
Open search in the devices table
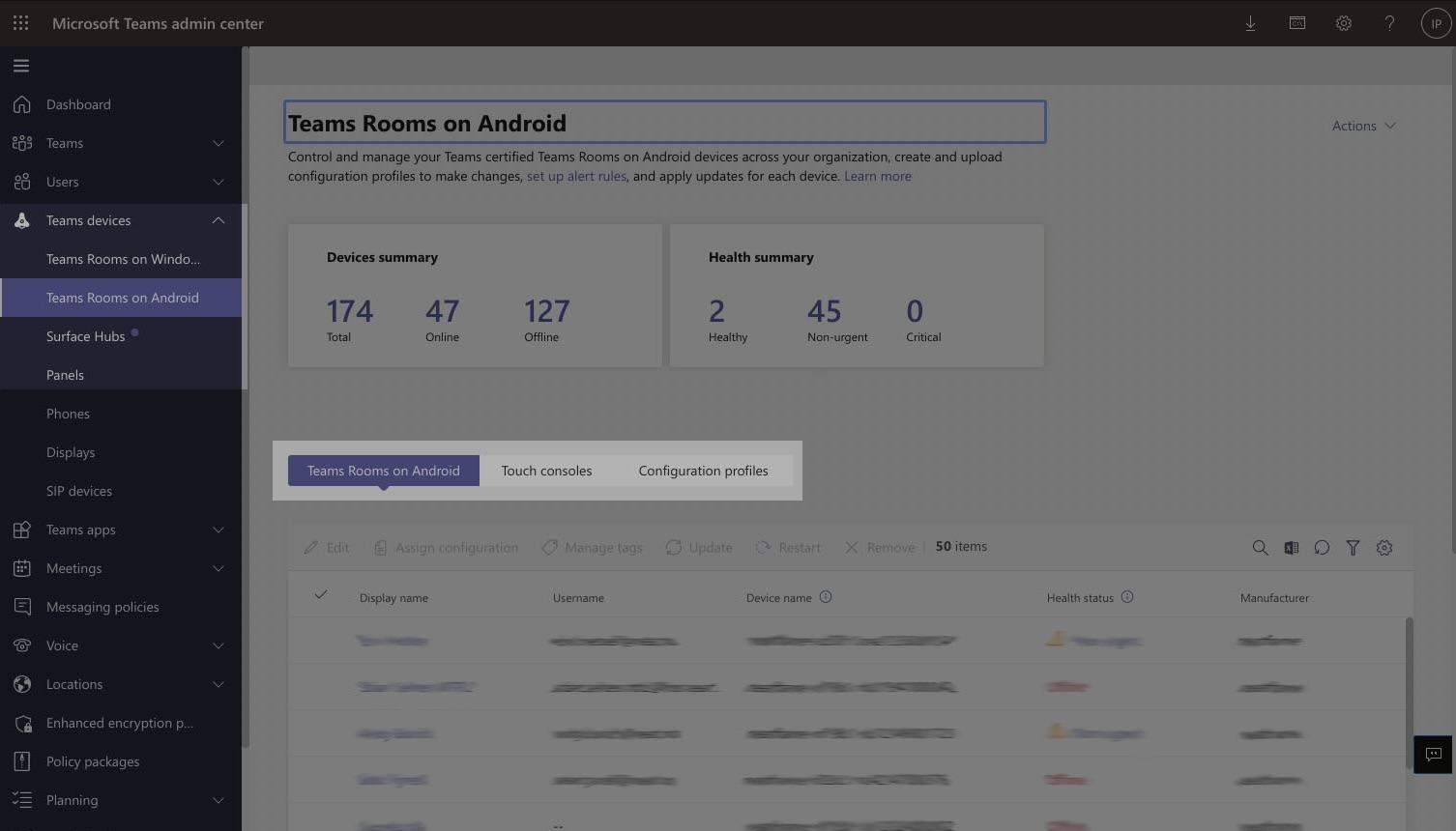pos(1260,547)
